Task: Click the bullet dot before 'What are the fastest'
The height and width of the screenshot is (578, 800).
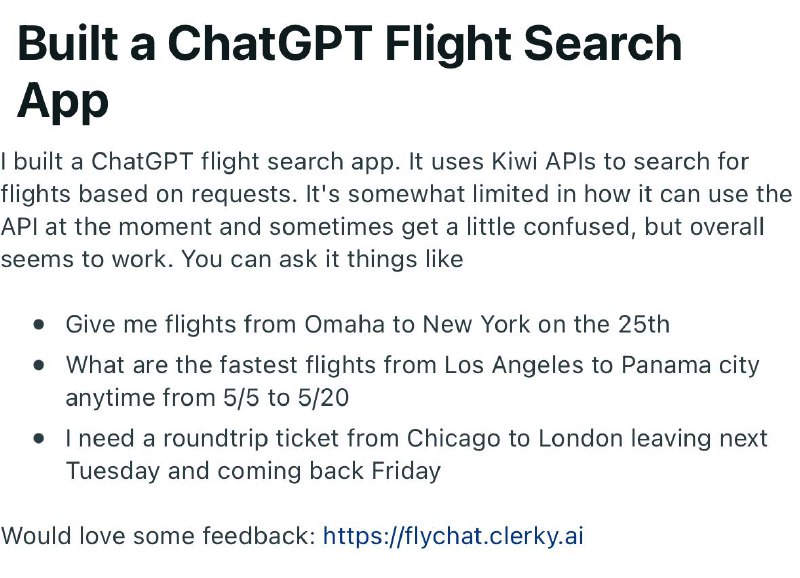Action: click(x=39, y=365)
